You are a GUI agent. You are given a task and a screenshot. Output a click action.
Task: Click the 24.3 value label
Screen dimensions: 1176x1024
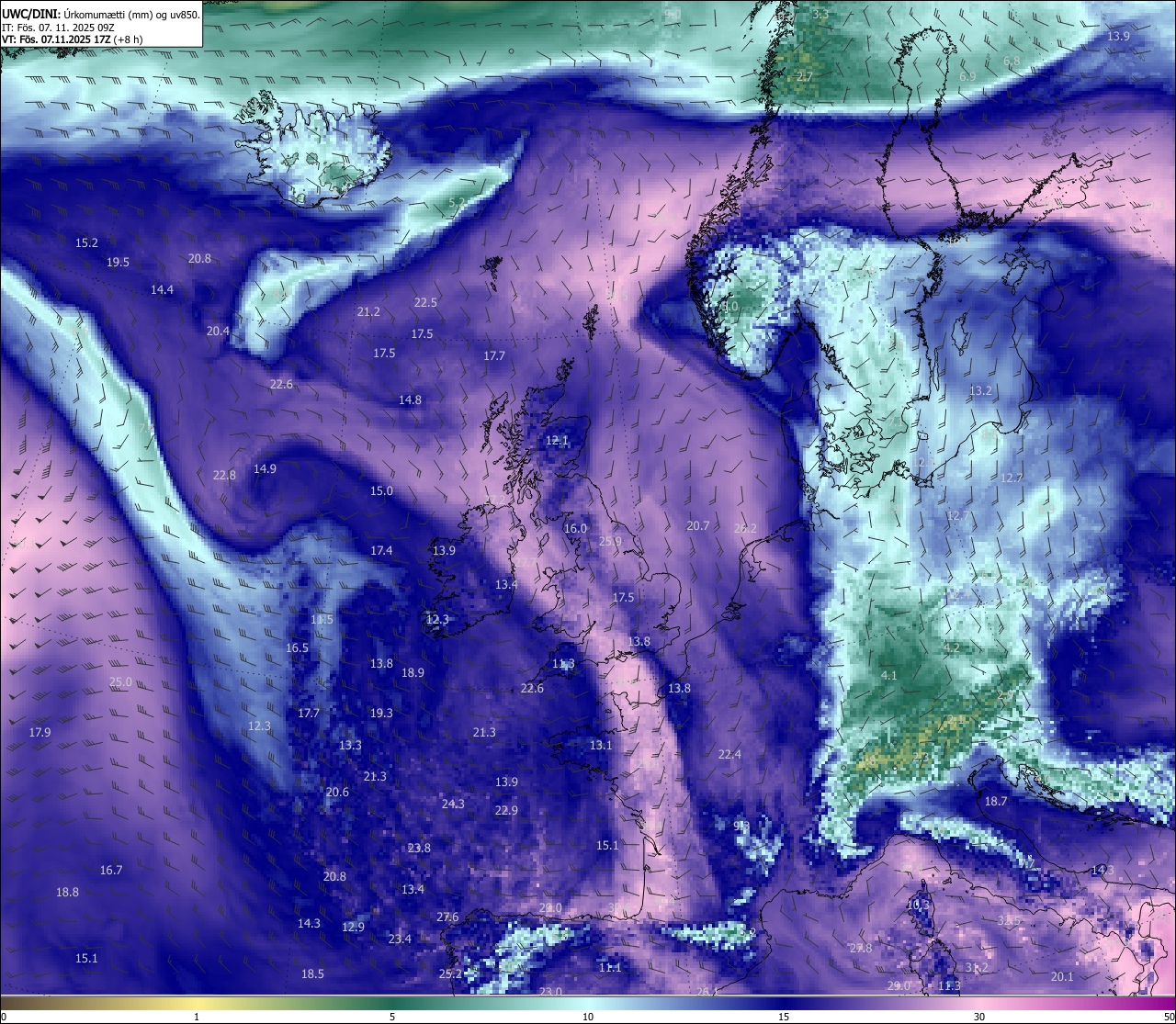(453, 805)
